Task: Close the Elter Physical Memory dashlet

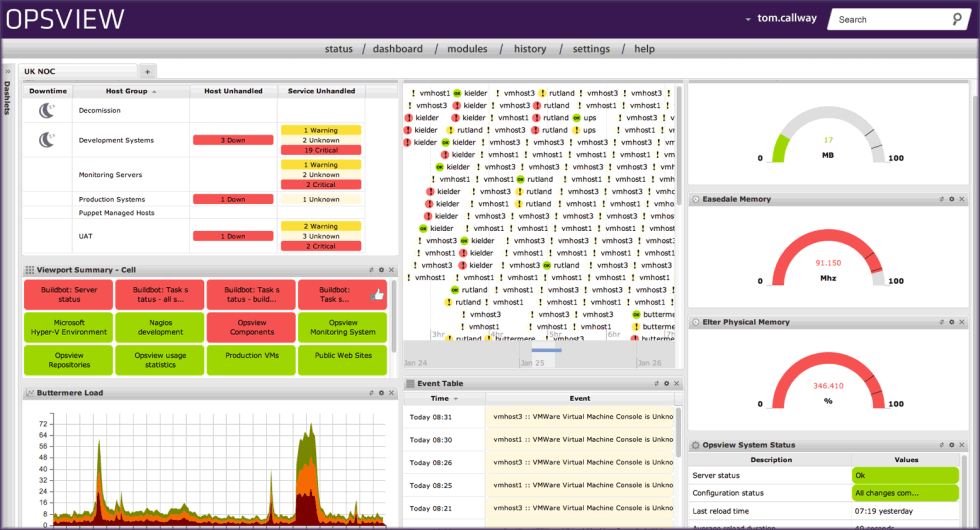Action: (x=962, y=322)
